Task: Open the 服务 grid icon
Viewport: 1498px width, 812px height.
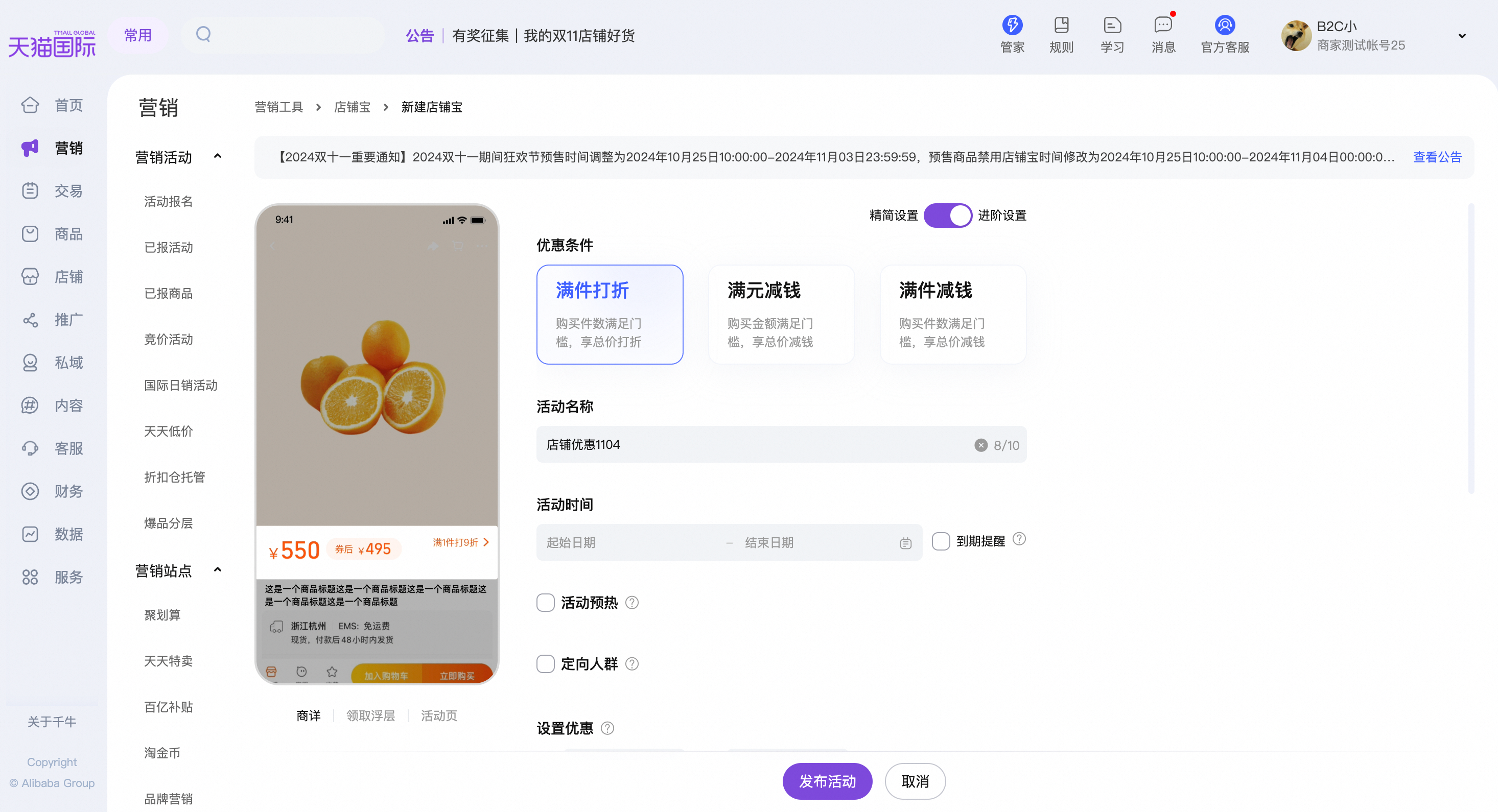Action: point(30,577)
